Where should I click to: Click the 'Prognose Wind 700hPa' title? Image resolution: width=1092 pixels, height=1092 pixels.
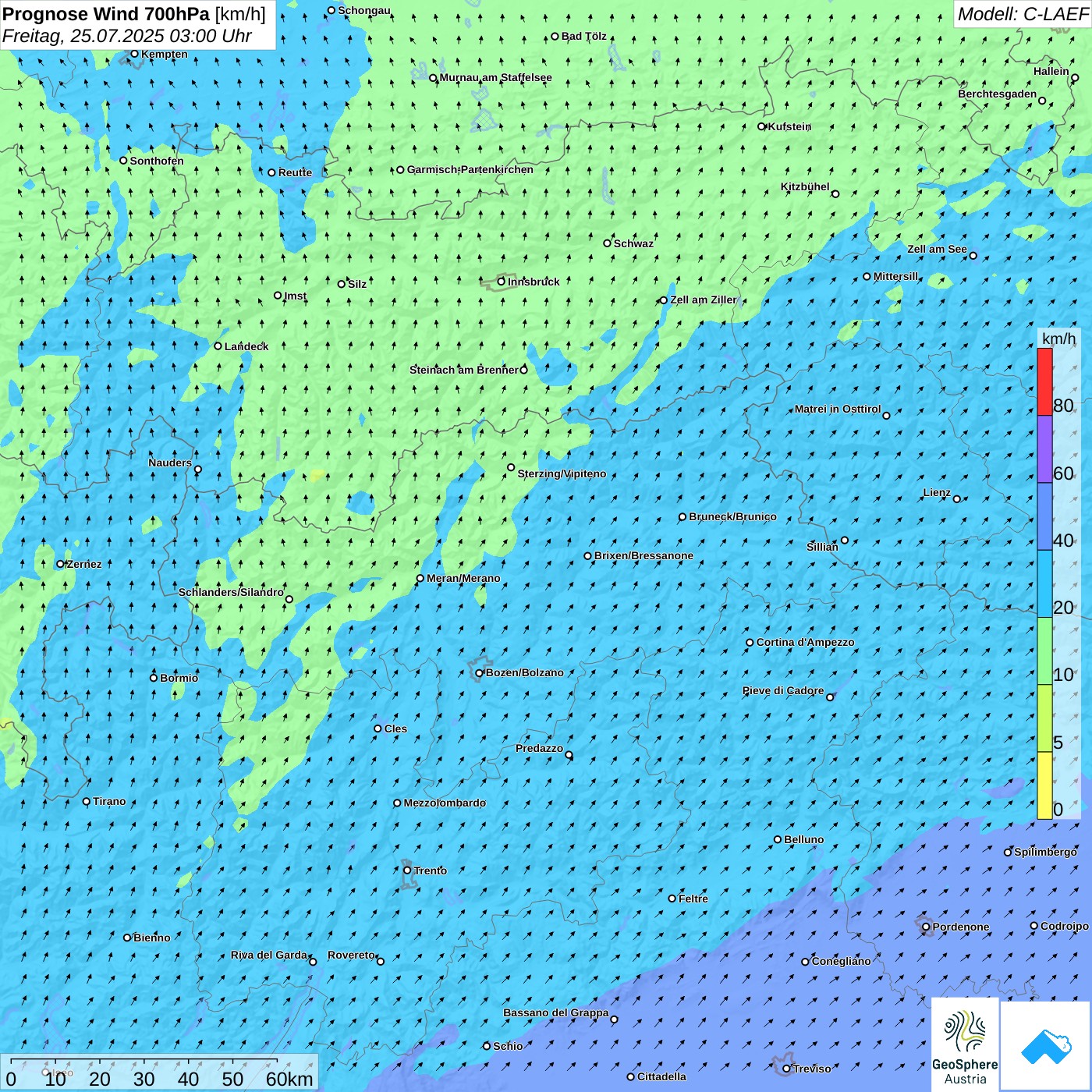tap(106, 14)
